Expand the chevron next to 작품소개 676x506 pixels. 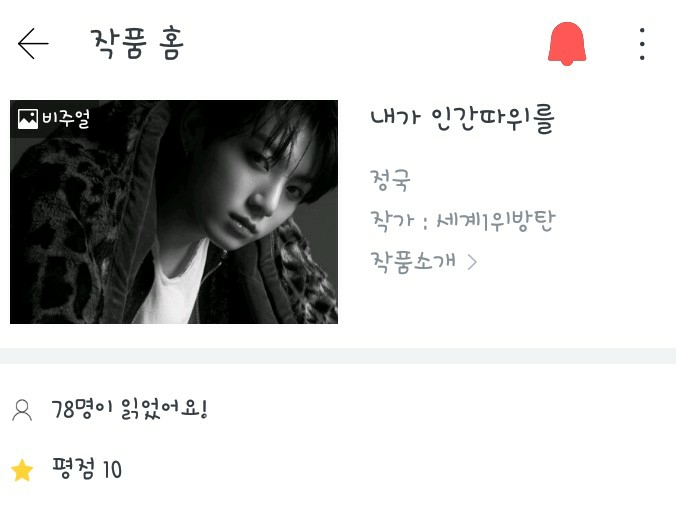coord(473,262)
